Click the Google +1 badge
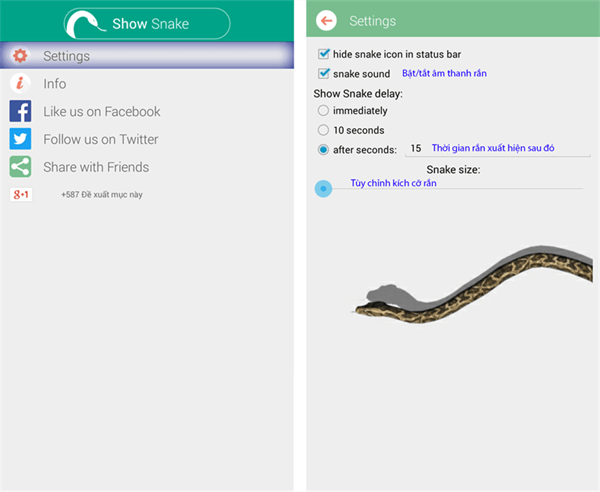Viewport: 600px width, 492px height. tap(21, 194)
